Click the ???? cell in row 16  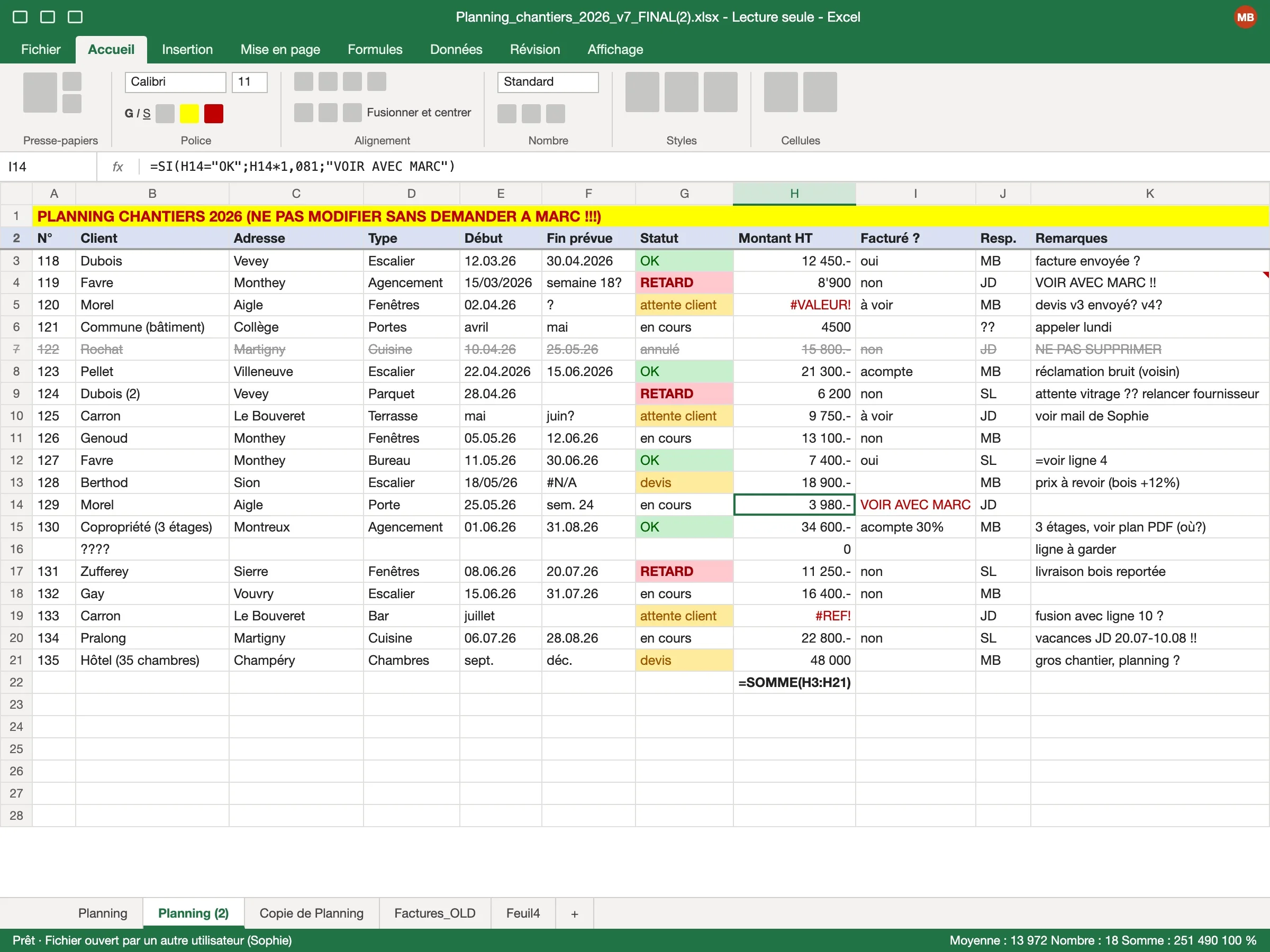(x=152, y=549)
